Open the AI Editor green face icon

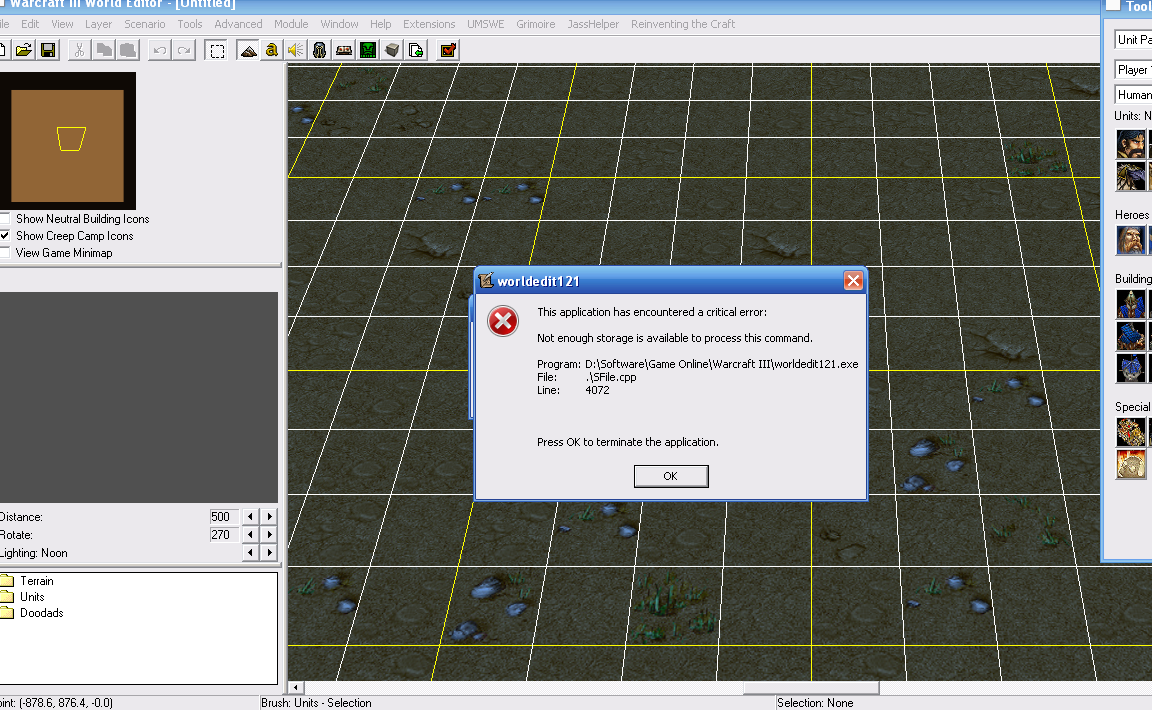368,50
